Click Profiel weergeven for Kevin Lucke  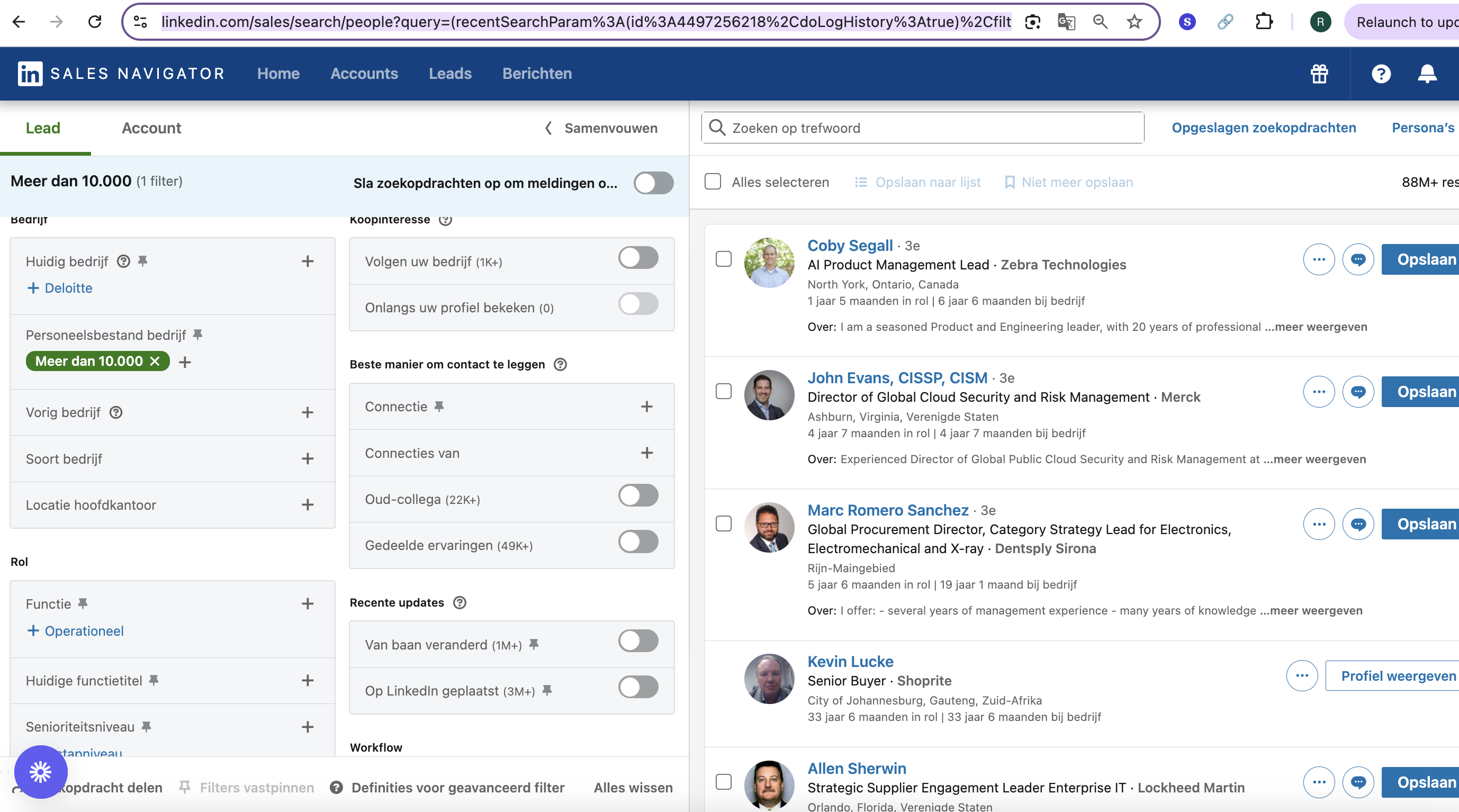coord(1392,675)
